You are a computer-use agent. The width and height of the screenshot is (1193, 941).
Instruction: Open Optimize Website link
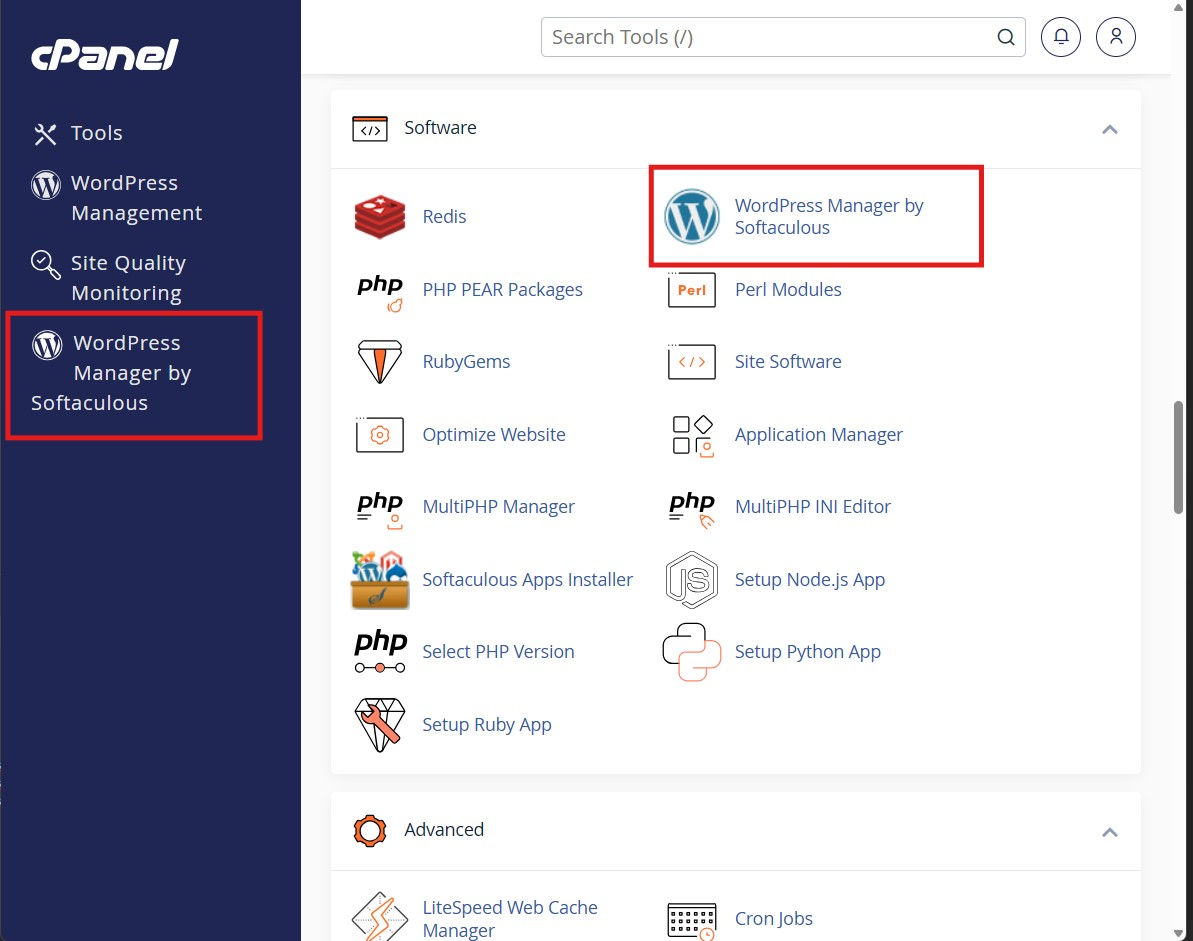(x=494, y=434)
